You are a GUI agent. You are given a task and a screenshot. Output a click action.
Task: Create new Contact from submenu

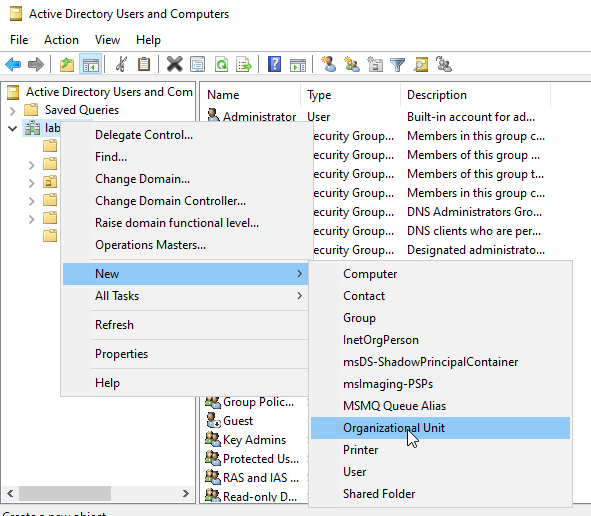pyautogui.click(x=440, y=296)
